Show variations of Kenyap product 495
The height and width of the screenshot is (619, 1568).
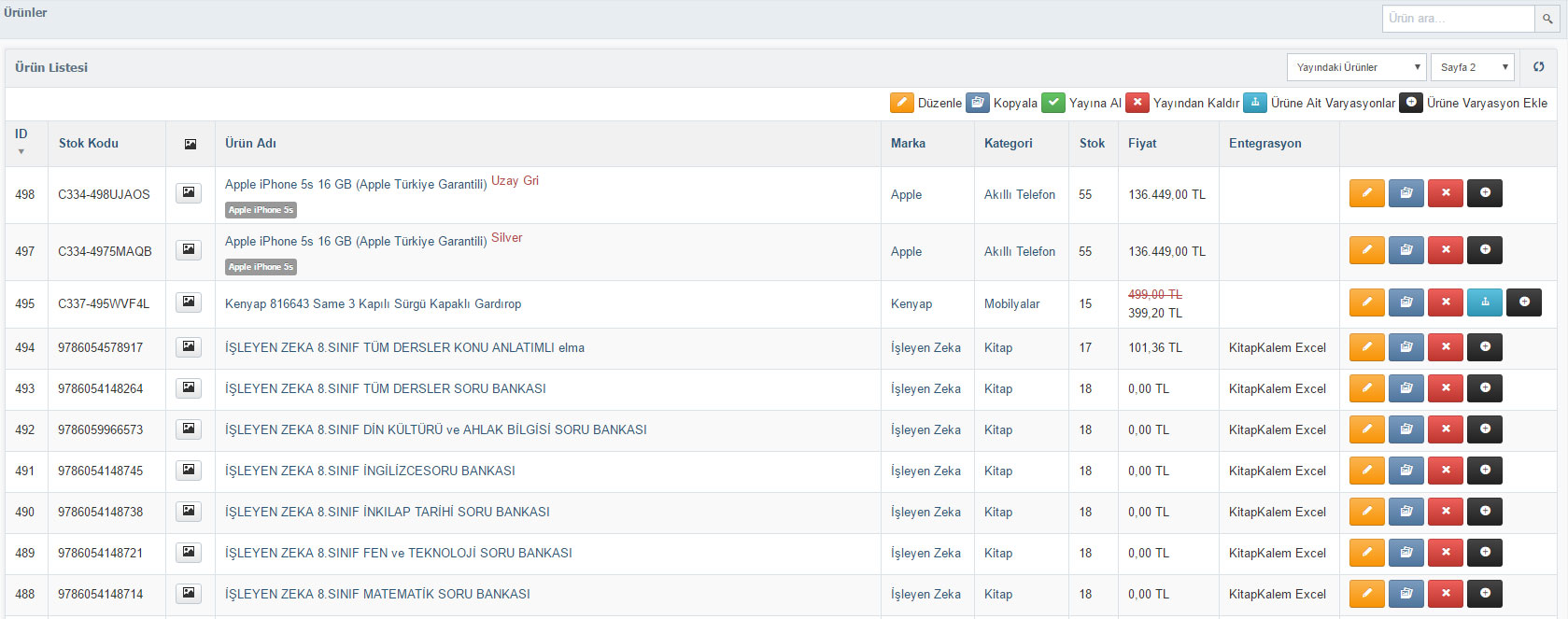pyautogui.click(x=1485, y=302)
